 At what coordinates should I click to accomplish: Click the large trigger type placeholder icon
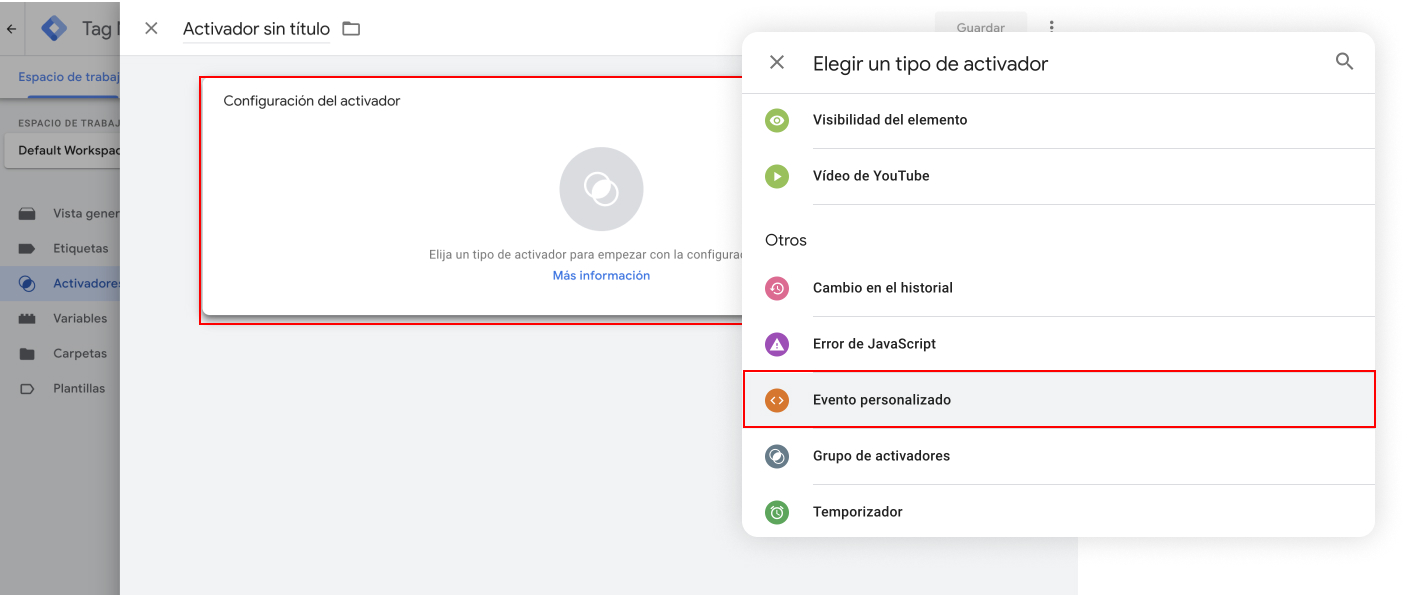click(601, 189)
